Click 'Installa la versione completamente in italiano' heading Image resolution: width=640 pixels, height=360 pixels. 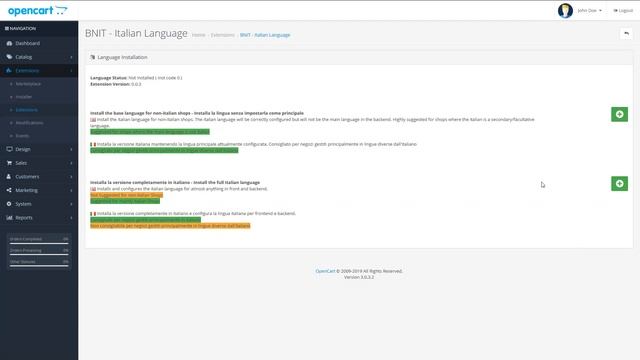click(x=175, y=182)
